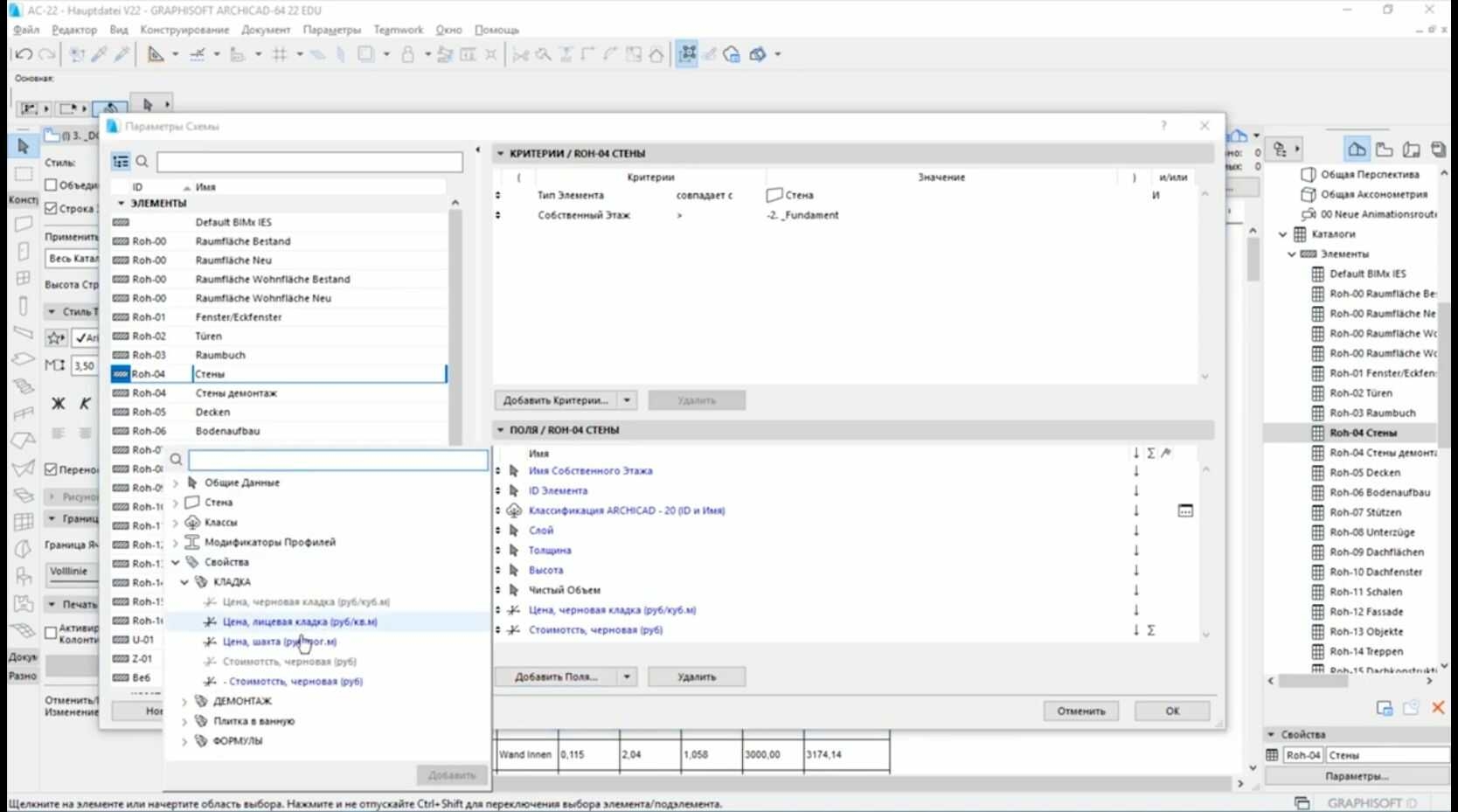Click the Redo arrow in the main toolbar
The width and height of the screenshot is (1458, 812).
pyautogui.click(x=46, y=54)
